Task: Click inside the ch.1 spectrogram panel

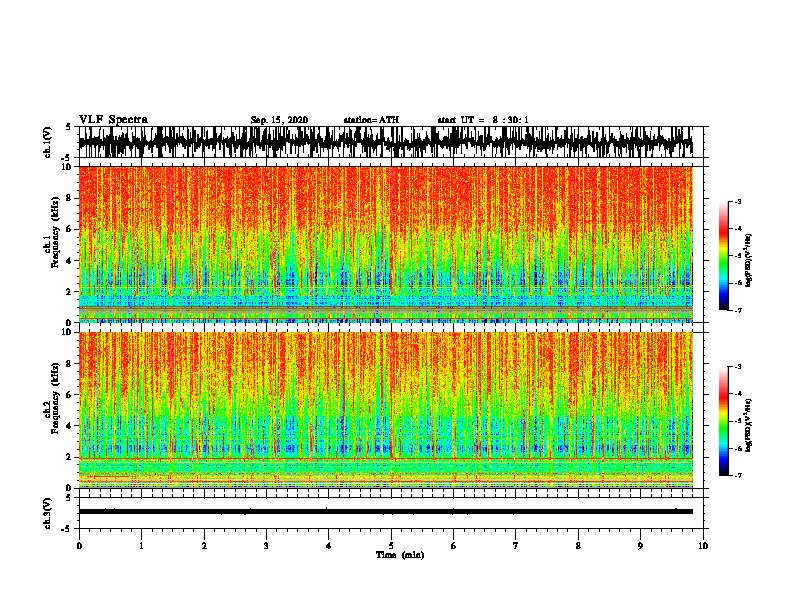Action: click(385, 244)
